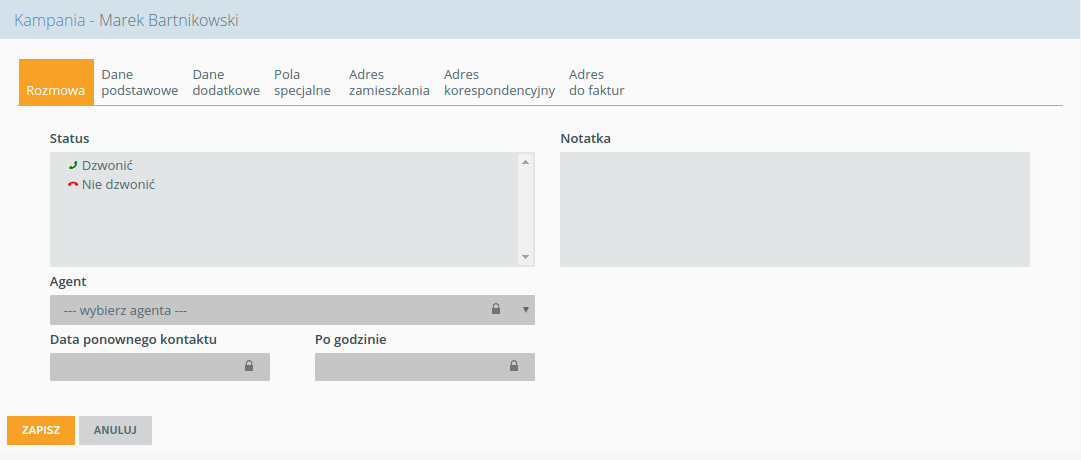
Task: Click the lock icon in Po godzinie field
Action: (514, 366)
